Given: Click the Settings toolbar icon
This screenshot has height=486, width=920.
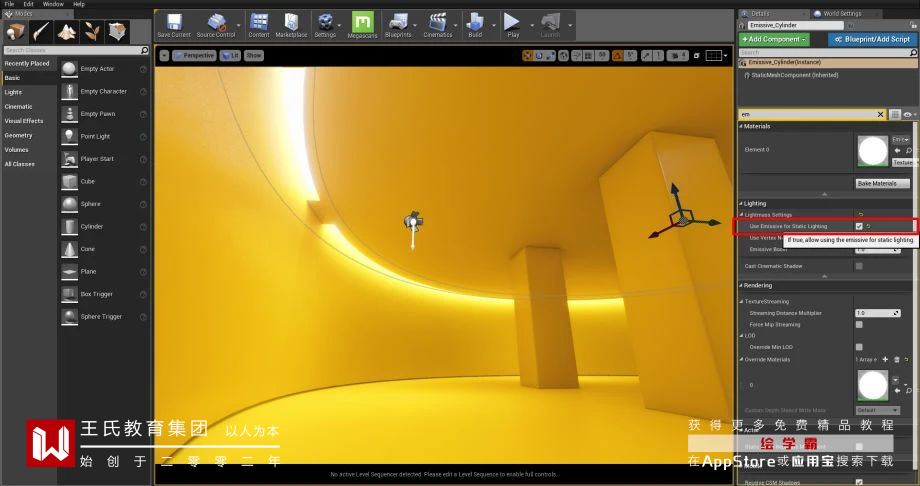Looking at the screenshot, I should click(325, 25).
